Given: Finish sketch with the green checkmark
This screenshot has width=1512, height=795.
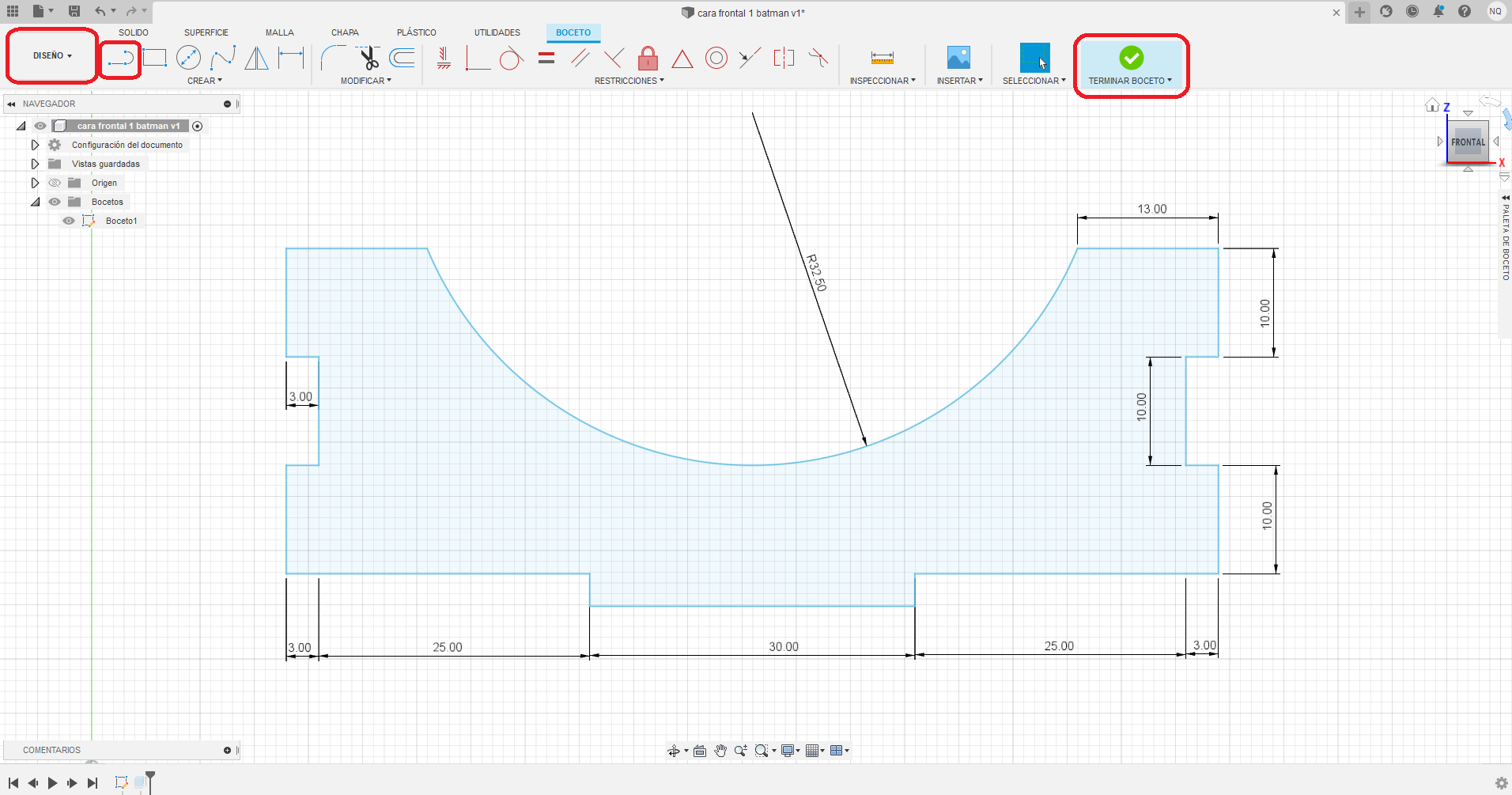Looking at the screenshot, I should pos(1132,58).
